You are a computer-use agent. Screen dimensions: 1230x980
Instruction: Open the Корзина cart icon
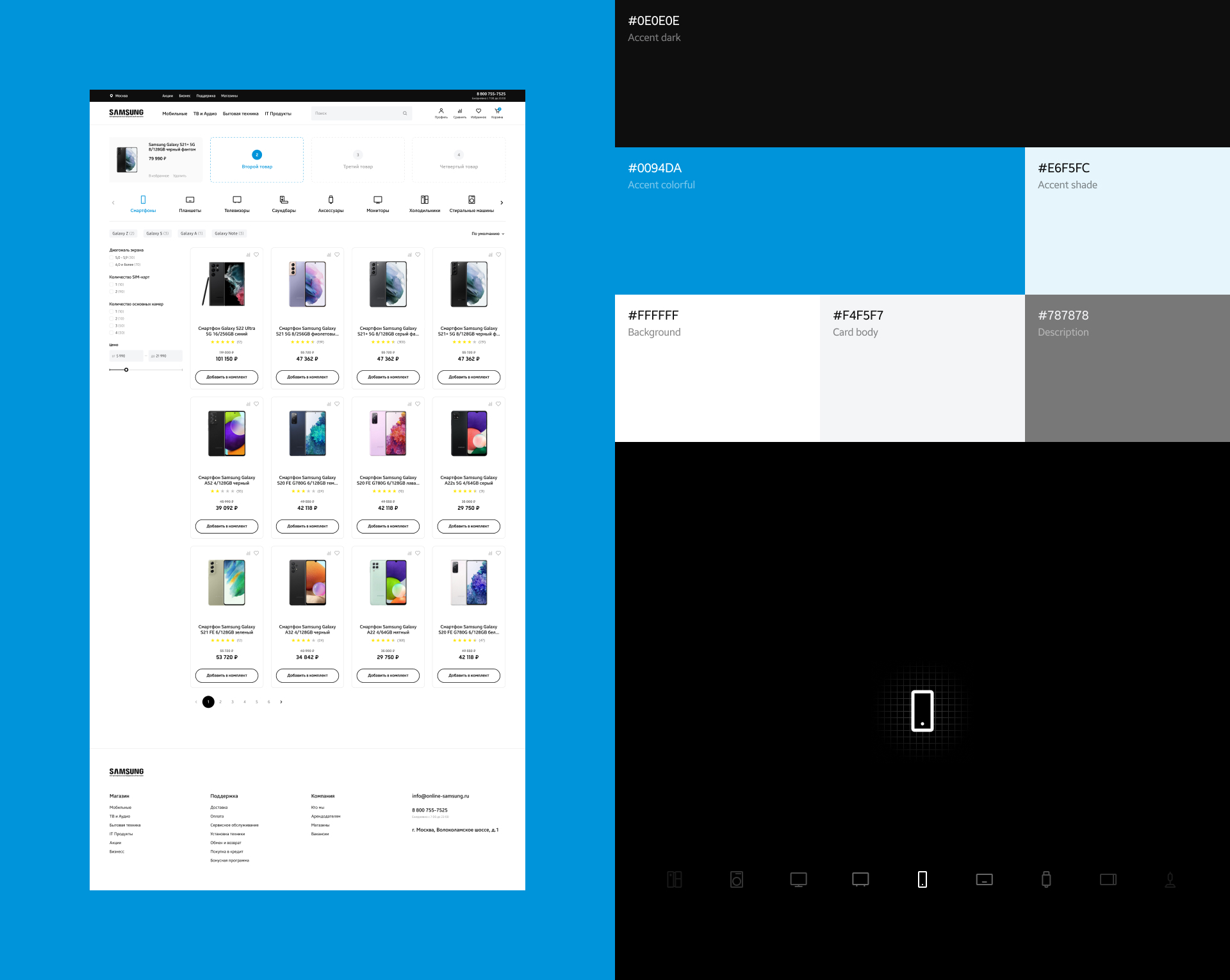point(497,111)
